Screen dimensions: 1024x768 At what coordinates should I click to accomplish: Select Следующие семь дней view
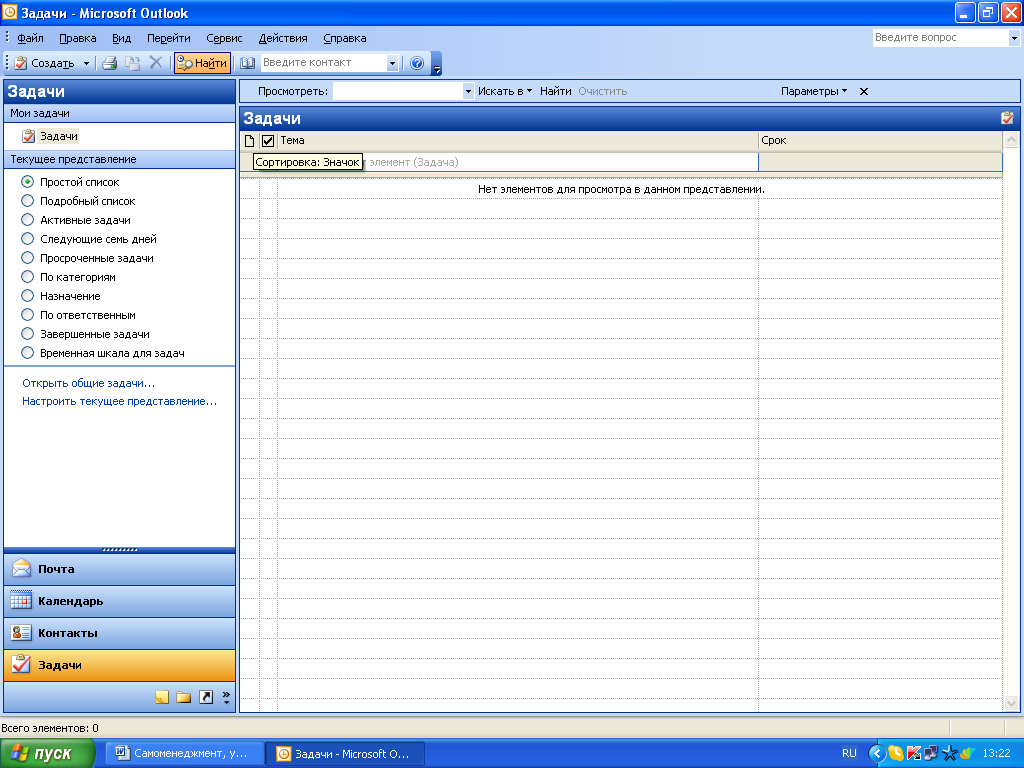click(27, 238)
